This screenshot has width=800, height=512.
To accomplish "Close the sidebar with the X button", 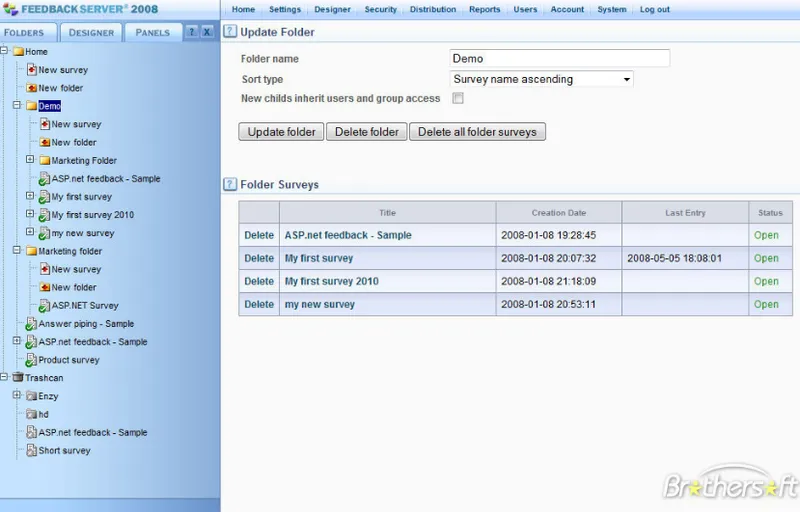I will pos(207,32).
